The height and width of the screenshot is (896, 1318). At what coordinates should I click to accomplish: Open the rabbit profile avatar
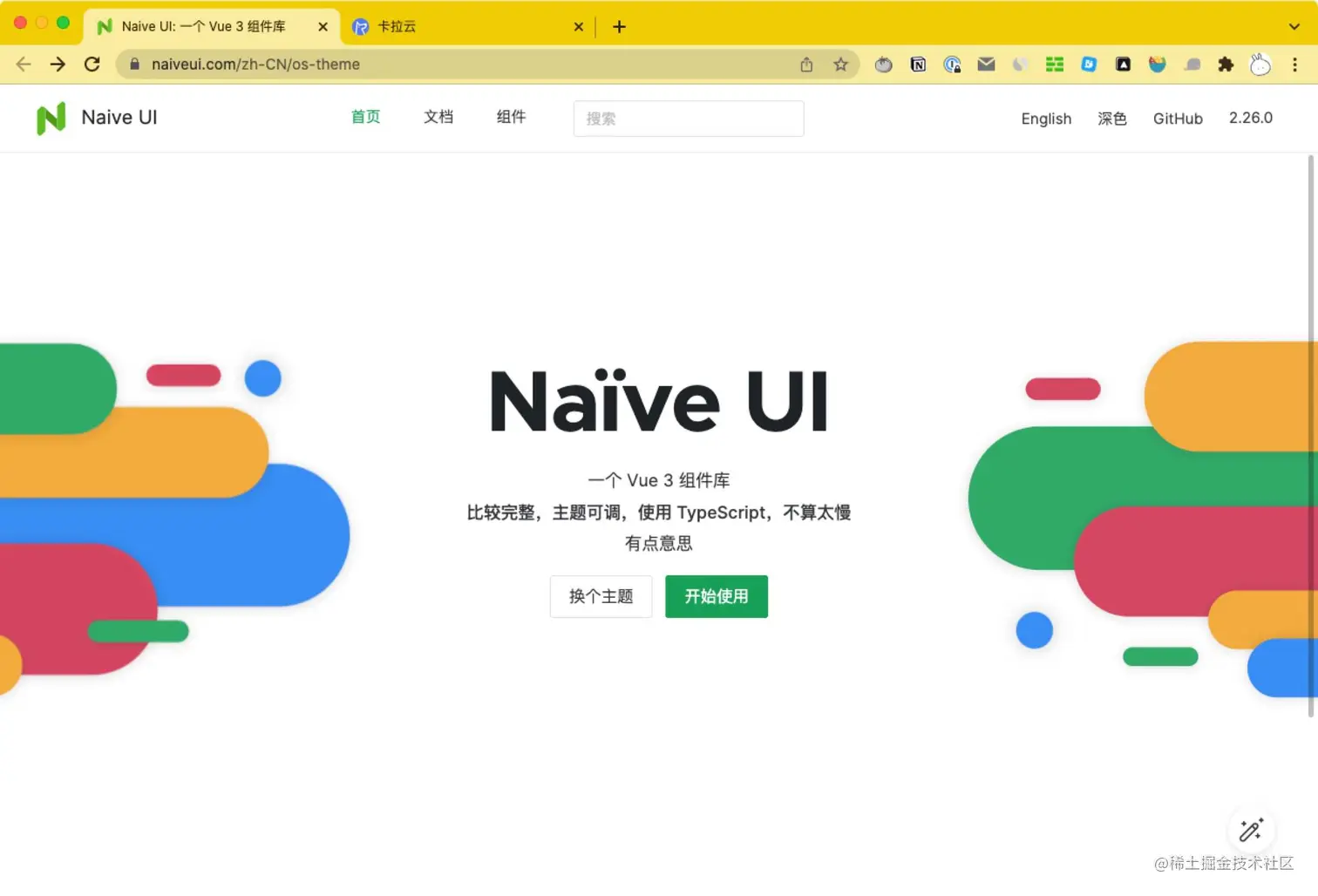click(1260, 64)
